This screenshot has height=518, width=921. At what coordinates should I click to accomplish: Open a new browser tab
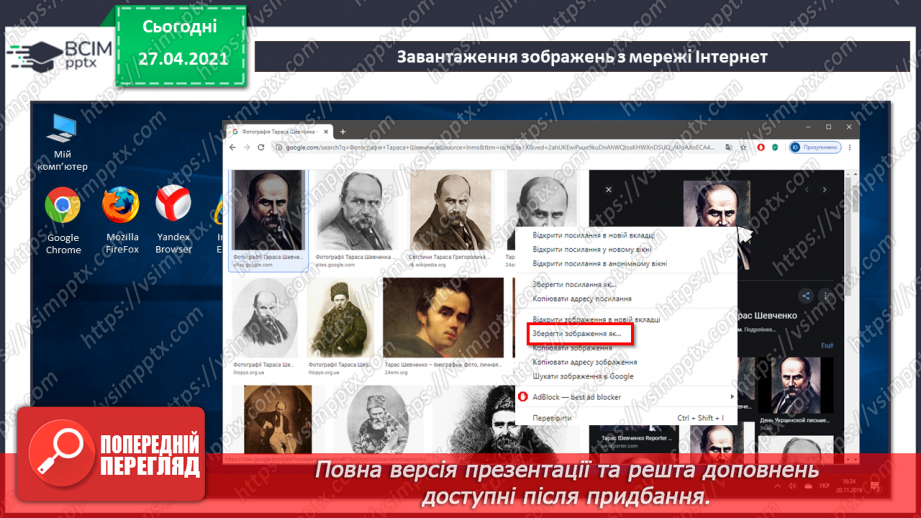point(343,132)
